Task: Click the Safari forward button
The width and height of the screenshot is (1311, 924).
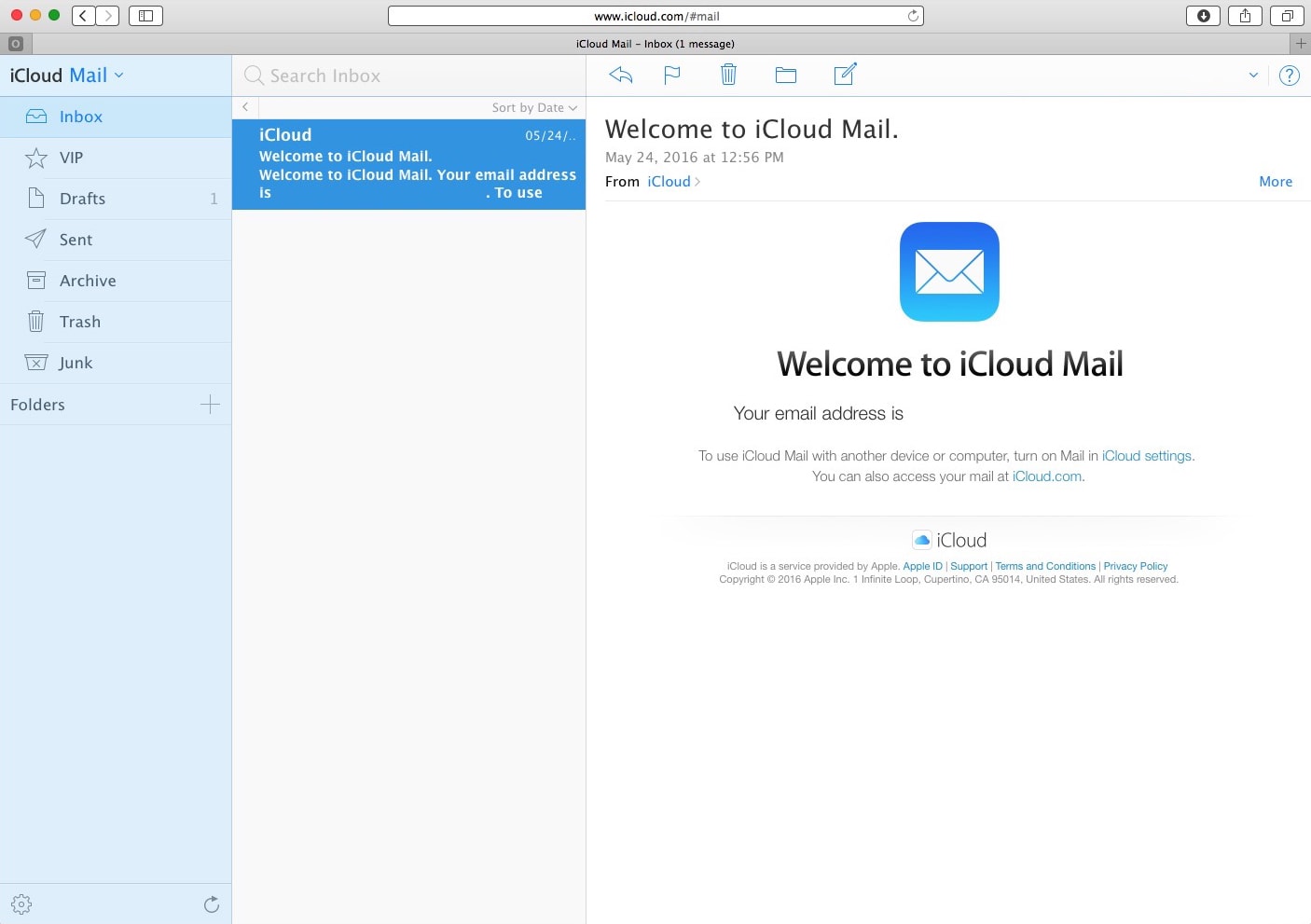Action: pyautogui.click(x=107, y=16)
